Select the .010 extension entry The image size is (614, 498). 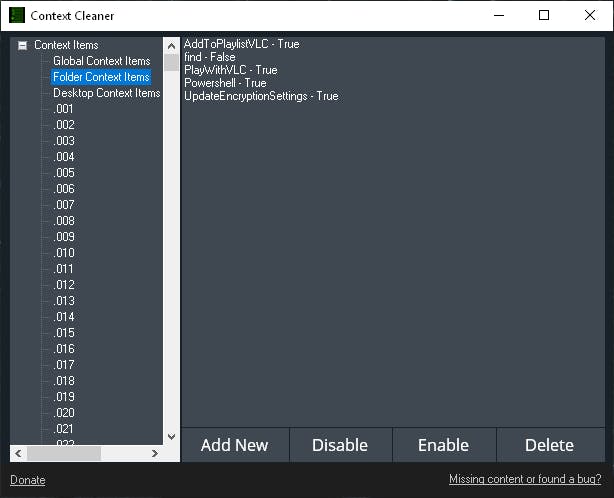click(x=64, y=253)
